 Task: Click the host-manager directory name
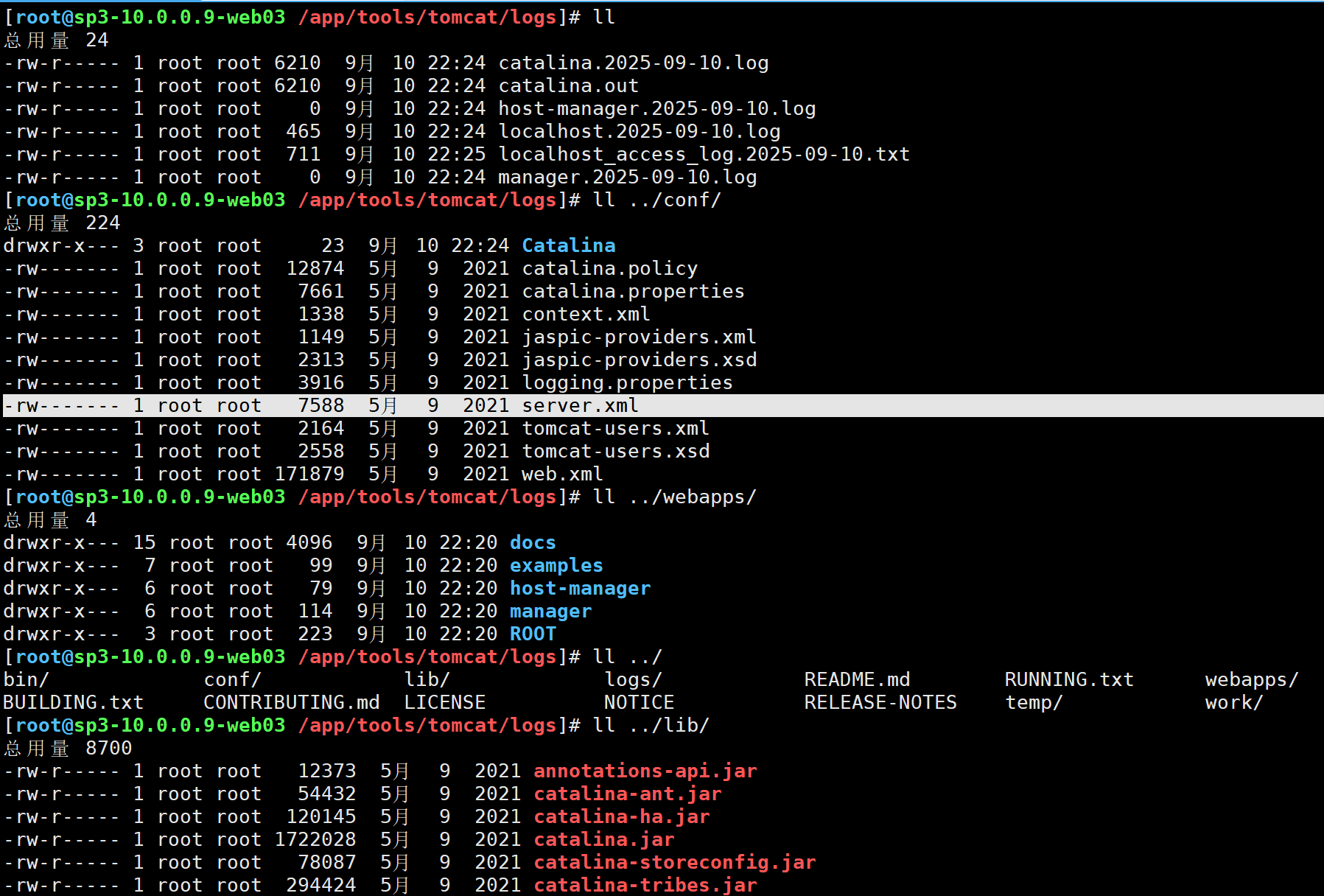581,588
